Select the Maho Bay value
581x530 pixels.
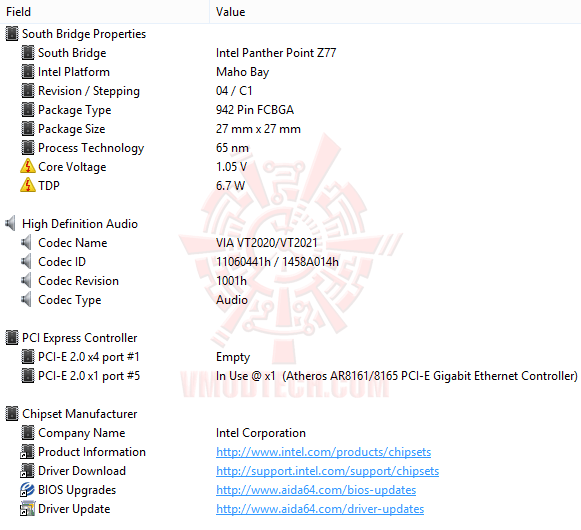[x=243, y=72]
